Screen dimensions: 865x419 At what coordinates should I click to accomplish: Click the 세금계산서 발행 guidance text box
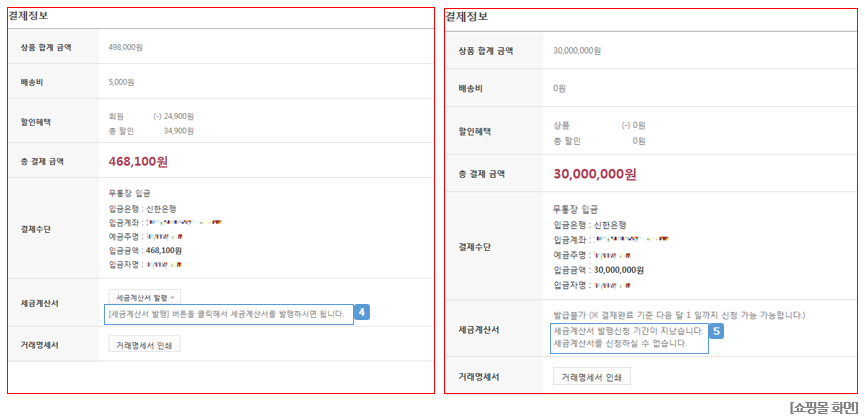click(229, 314)
